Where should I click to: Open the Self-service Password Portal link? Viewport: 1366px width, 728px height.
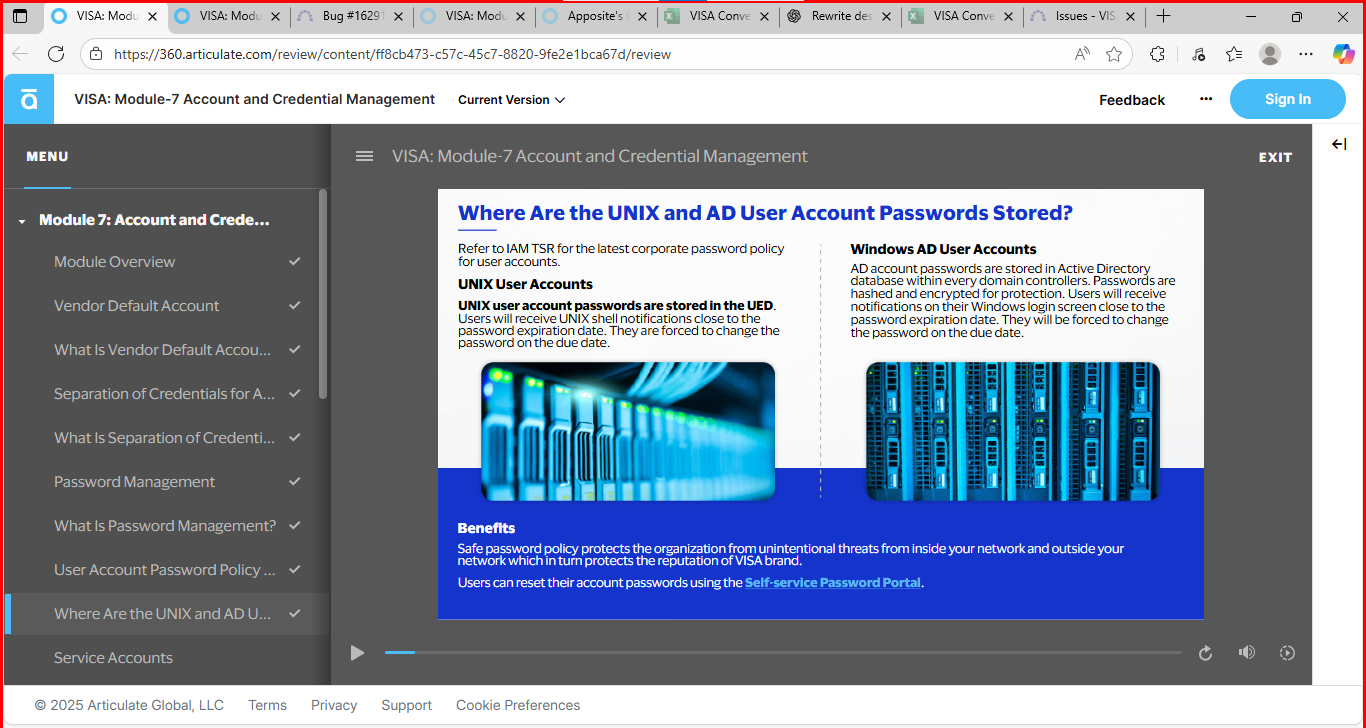[833, 582]
